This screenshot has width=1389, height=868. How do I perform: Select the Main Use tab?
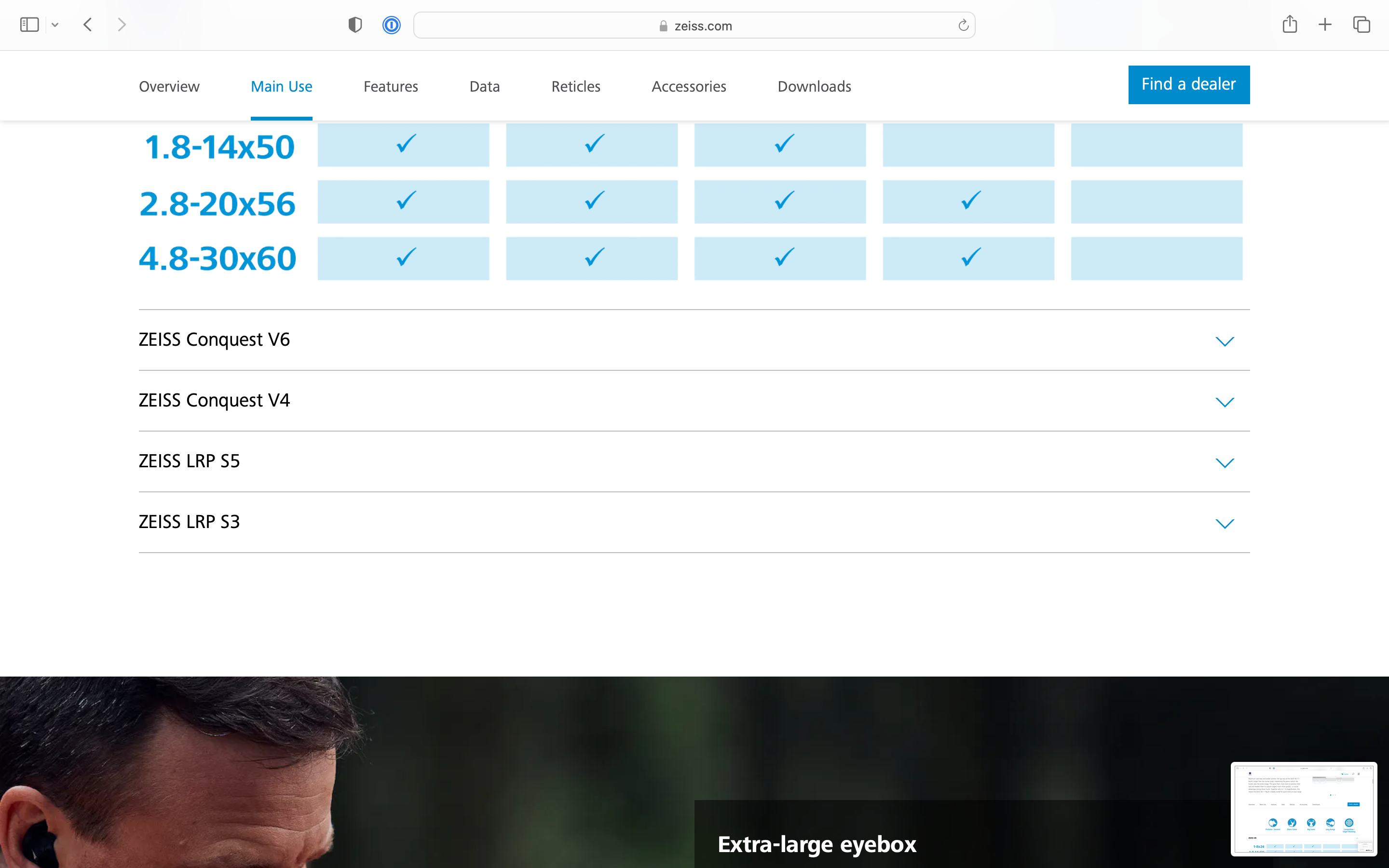281,86
